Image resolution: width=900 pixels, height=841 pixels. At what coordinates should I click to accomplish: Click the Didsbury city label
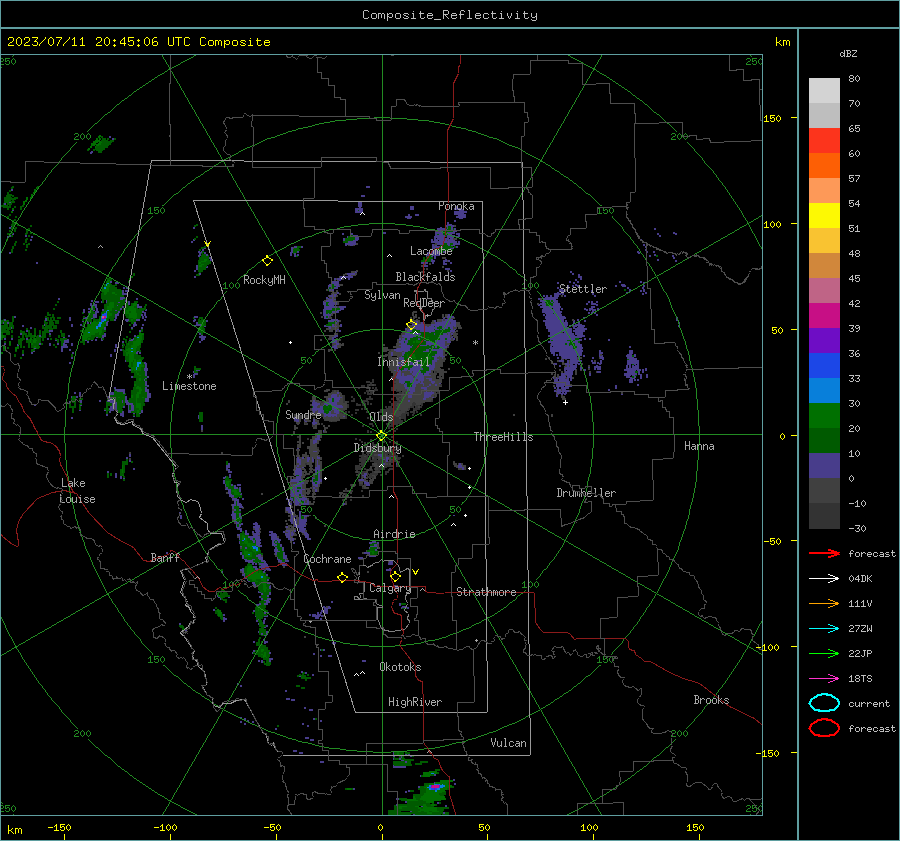tap(377, 448)
